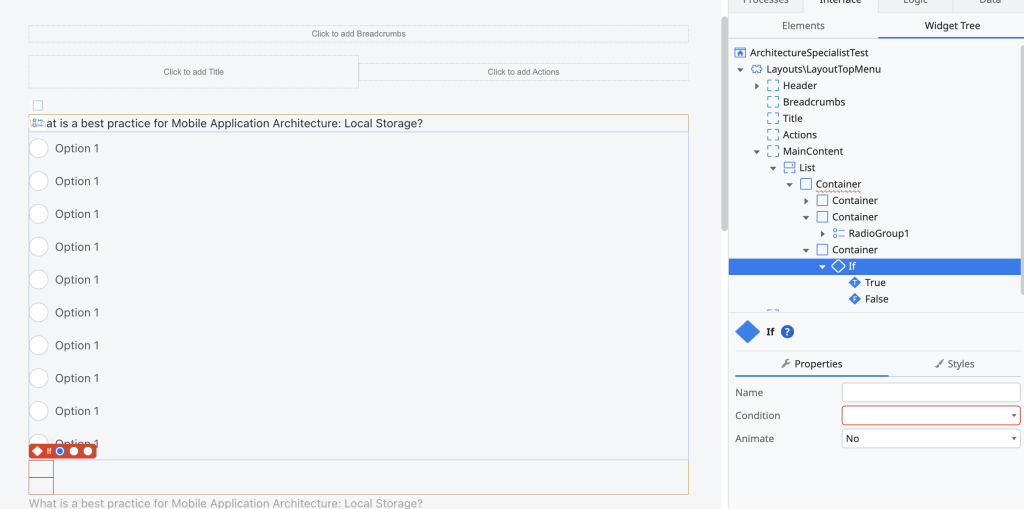Select the topmost Option 1 radio button

tap(39, 148)
